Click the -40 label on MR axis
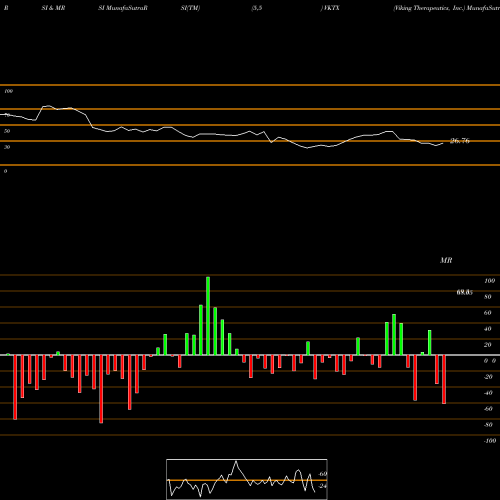Image resolution: width=500 pixels, height=500 pixels. pos(488,393)
